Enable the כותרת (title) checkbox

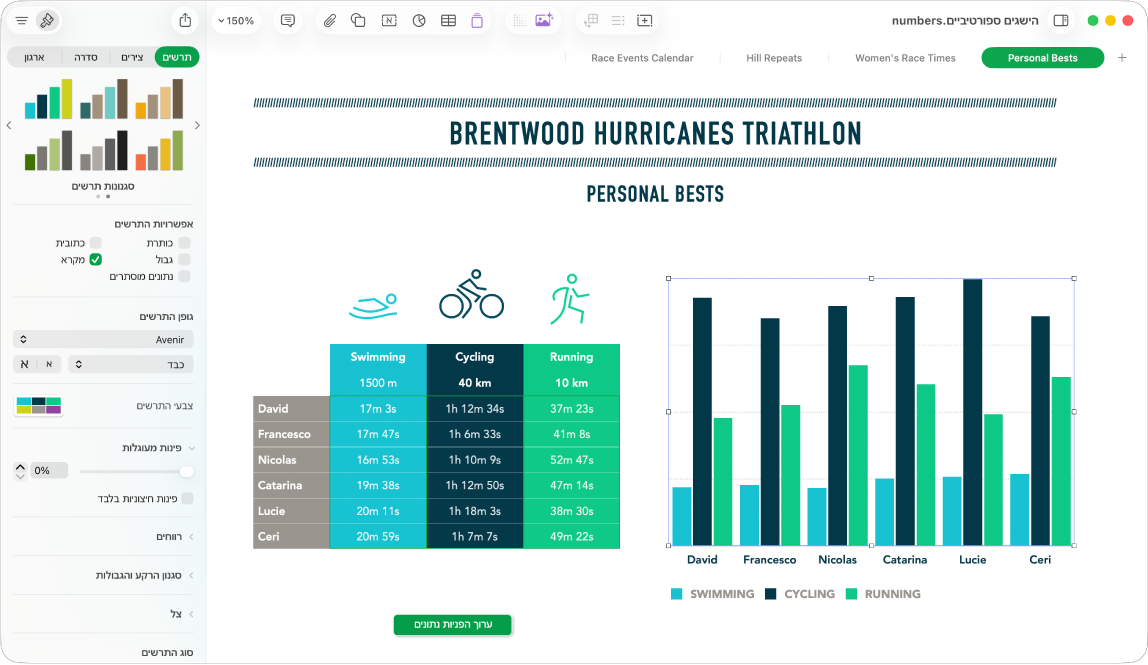184,242
